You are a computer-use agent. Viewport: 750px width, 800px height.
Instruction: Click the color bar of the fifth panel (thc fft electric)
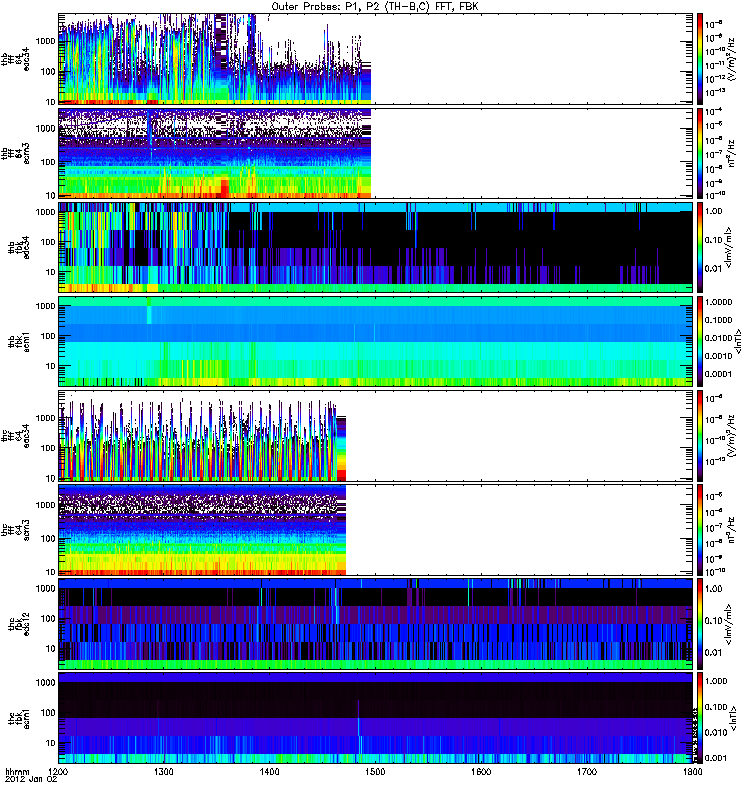[x=700, y=435]
